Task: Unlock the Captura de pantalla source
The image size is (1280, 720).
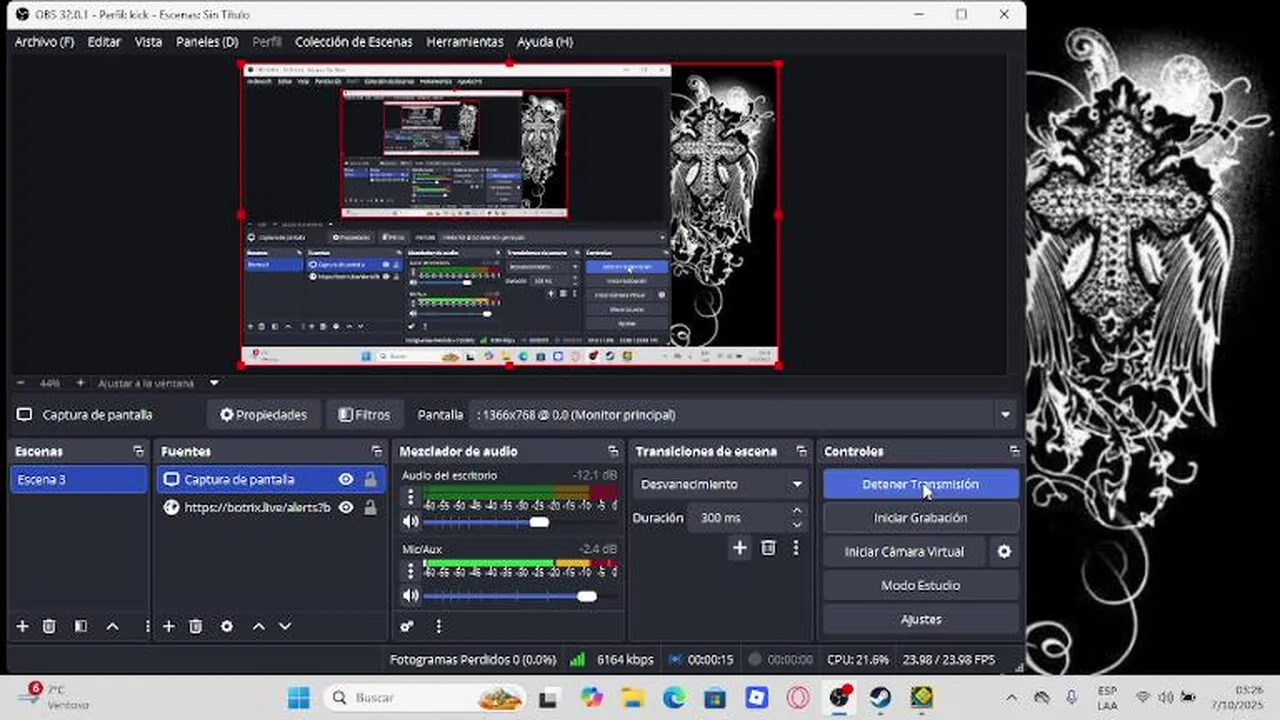Action: [370, 480]
